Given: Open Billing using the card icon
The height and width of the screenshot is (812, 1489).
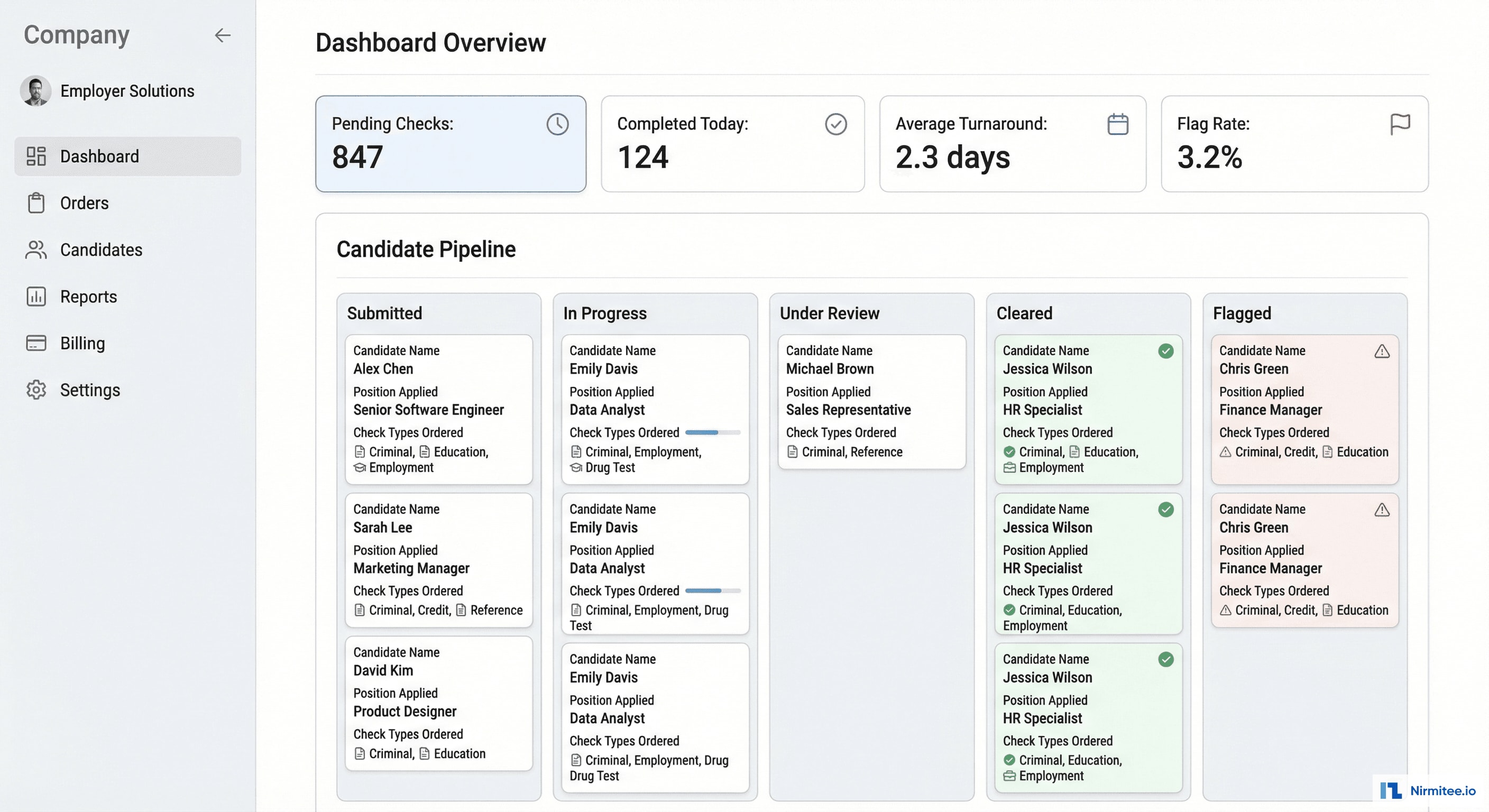Looking at the screenshot, I should point(36,343).
